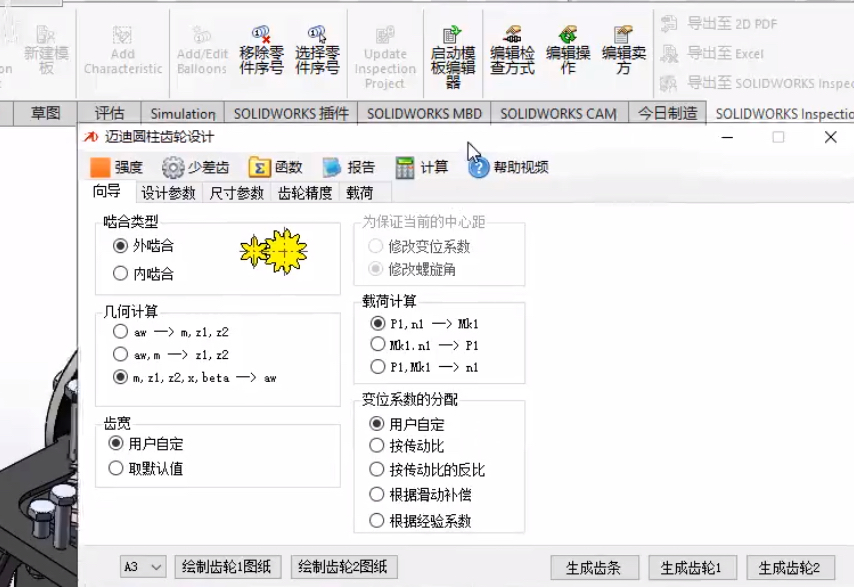Select geometry option aw, m → z1, z2

click(120, 354)
